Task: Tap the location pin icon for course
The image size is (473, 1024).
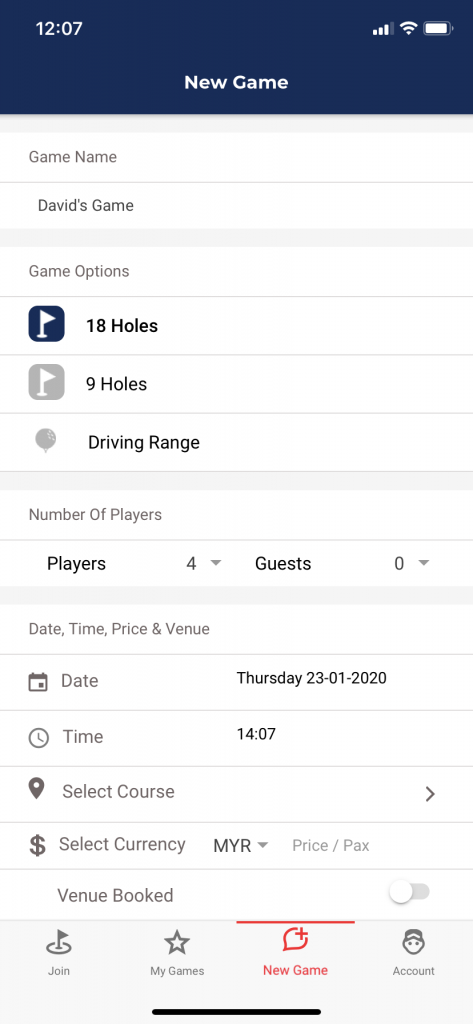Action: click(x=37, y=788)
